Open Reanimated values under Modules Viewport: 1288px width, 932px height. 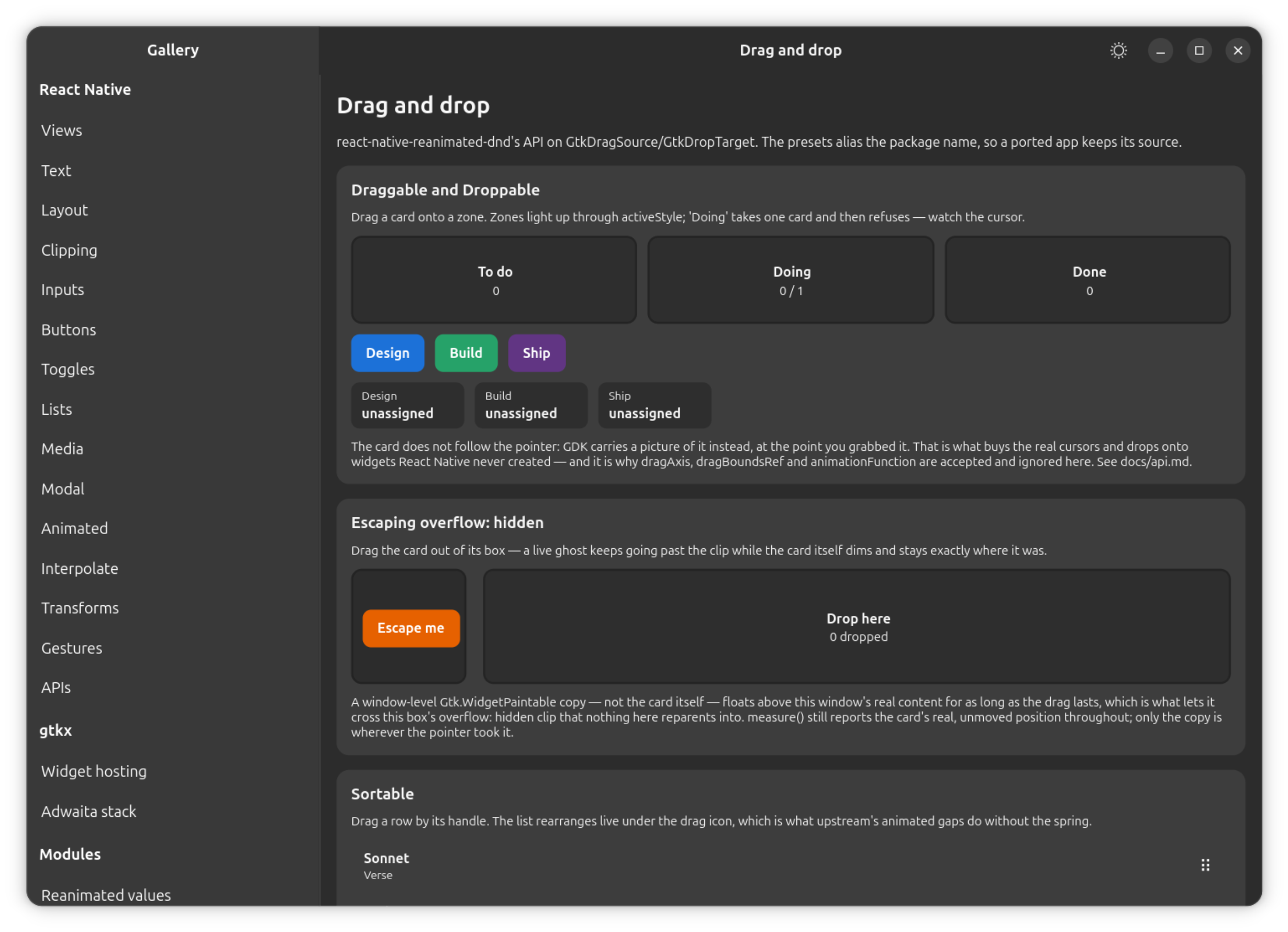(173, 894)
